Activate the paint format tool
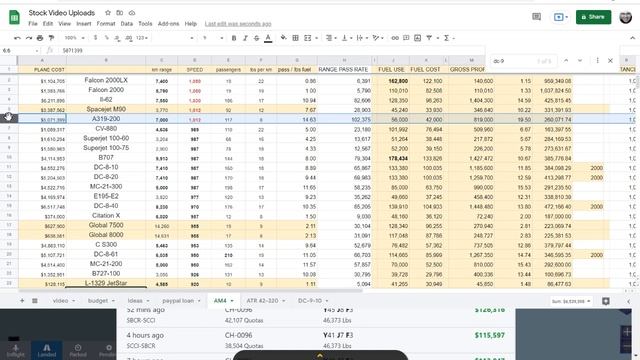Viewport: 640px width, 360px height. 51,38
